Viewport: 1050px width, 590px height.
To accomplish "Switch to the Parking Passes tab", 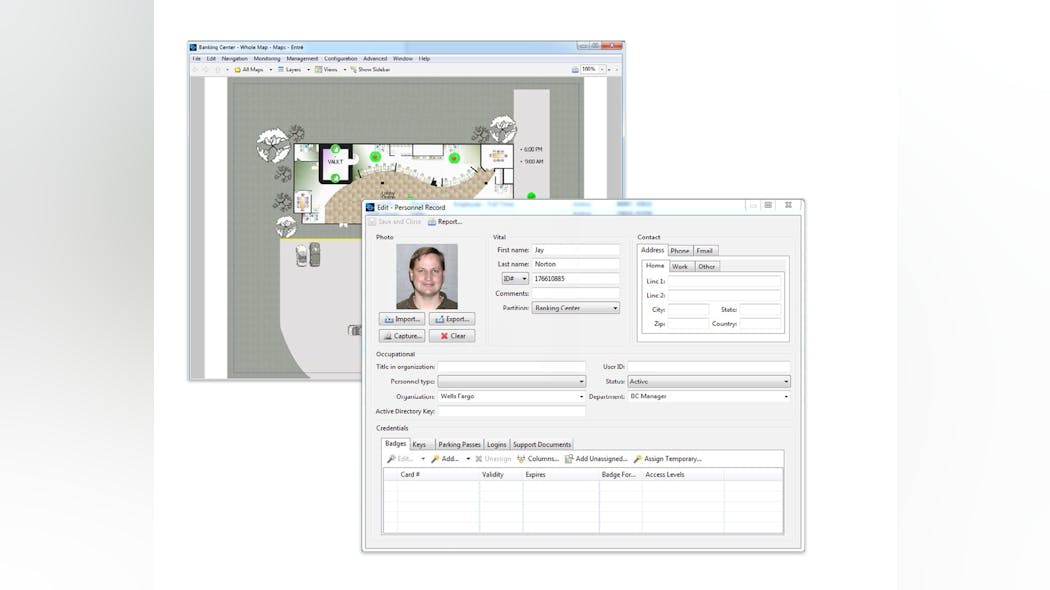I will (x=458, y=444).
